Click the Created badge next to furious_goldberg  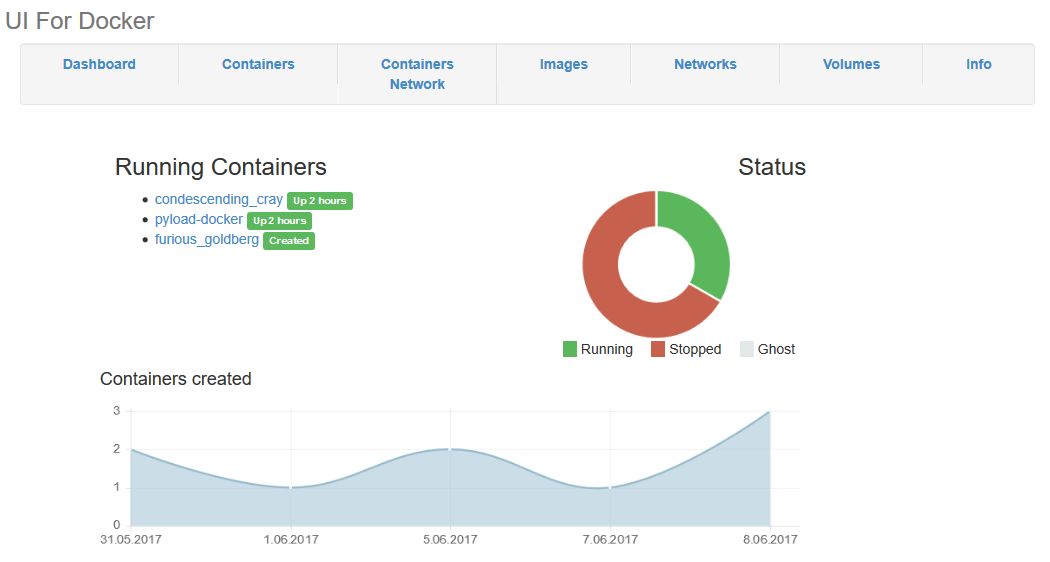289,241
